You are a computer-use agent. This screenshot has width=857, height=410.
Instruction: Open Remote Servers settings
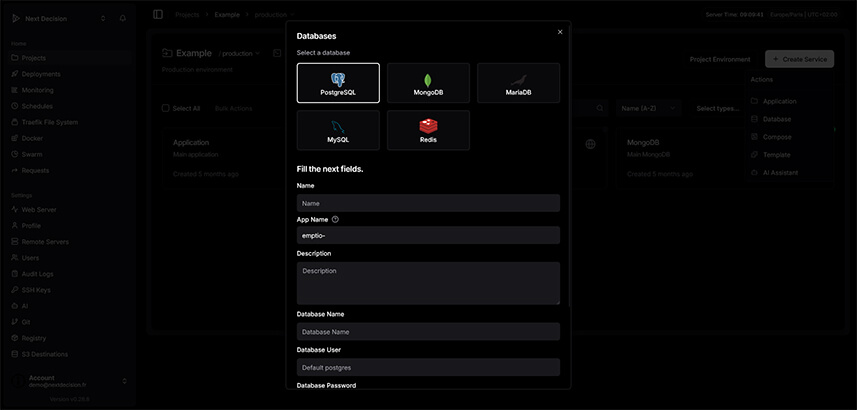(70, 242)
